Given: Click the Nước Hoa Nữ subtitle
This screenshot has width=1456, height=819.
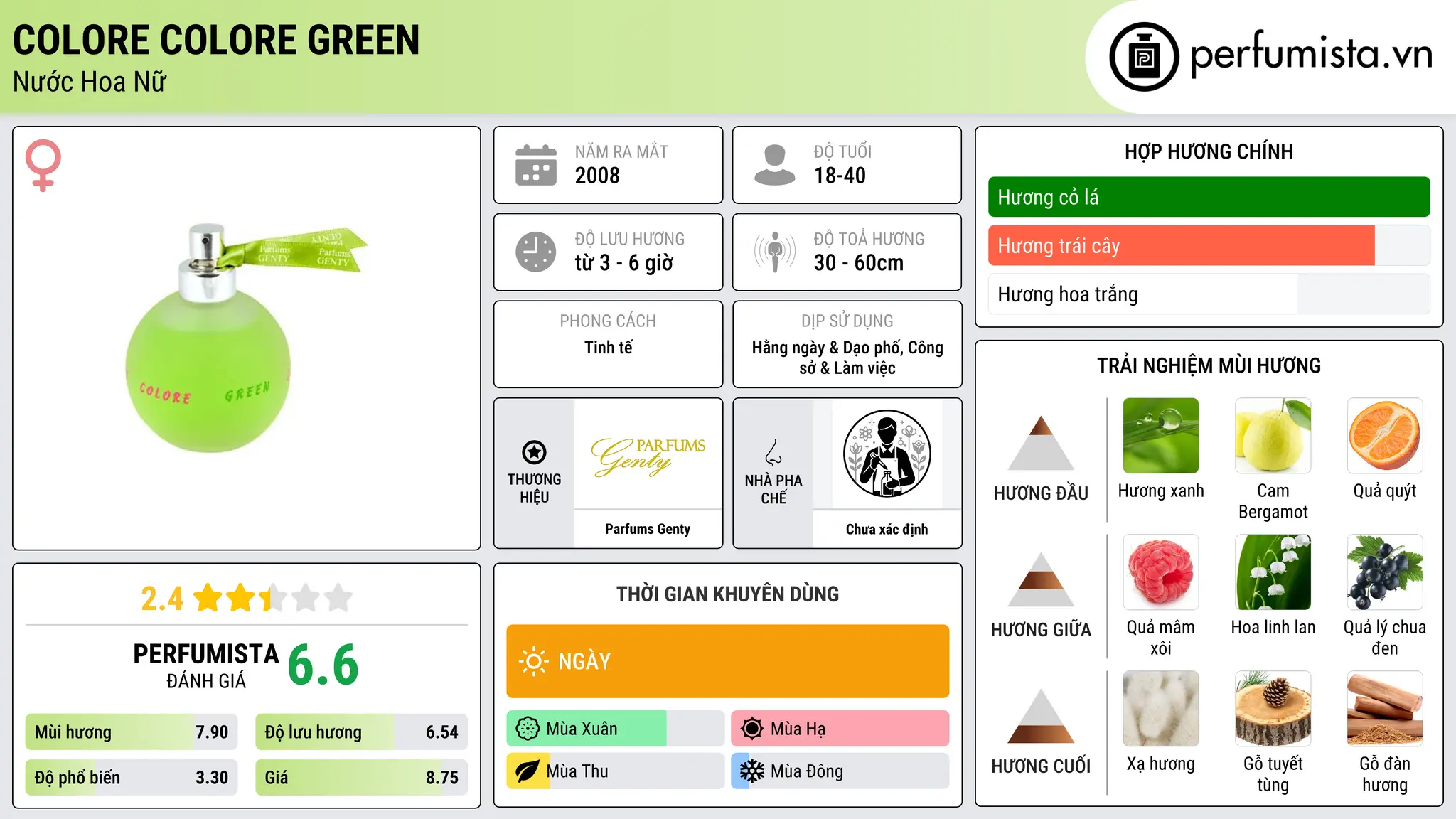Looking at the screenshot, I should point(90,82).
